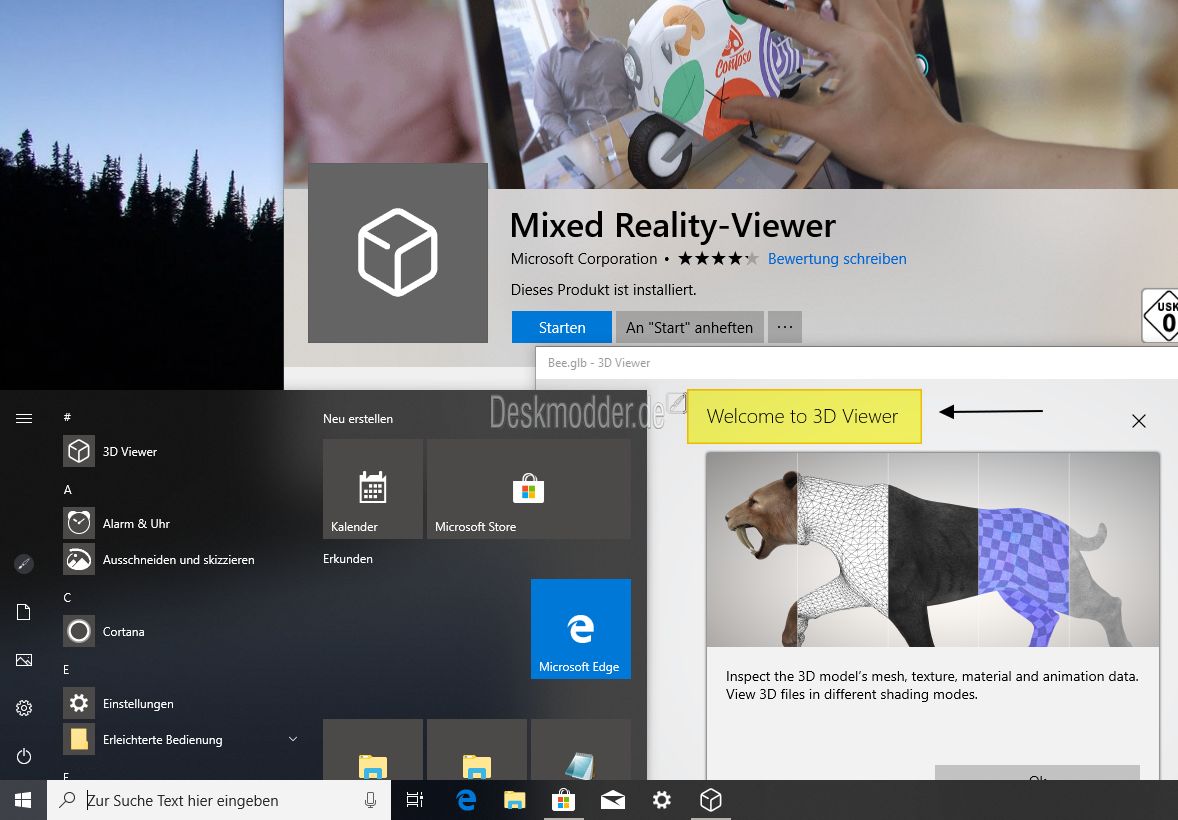1178x820 pixels.
Task: Open Task View on the taskbar
Action: coord(415,800)
